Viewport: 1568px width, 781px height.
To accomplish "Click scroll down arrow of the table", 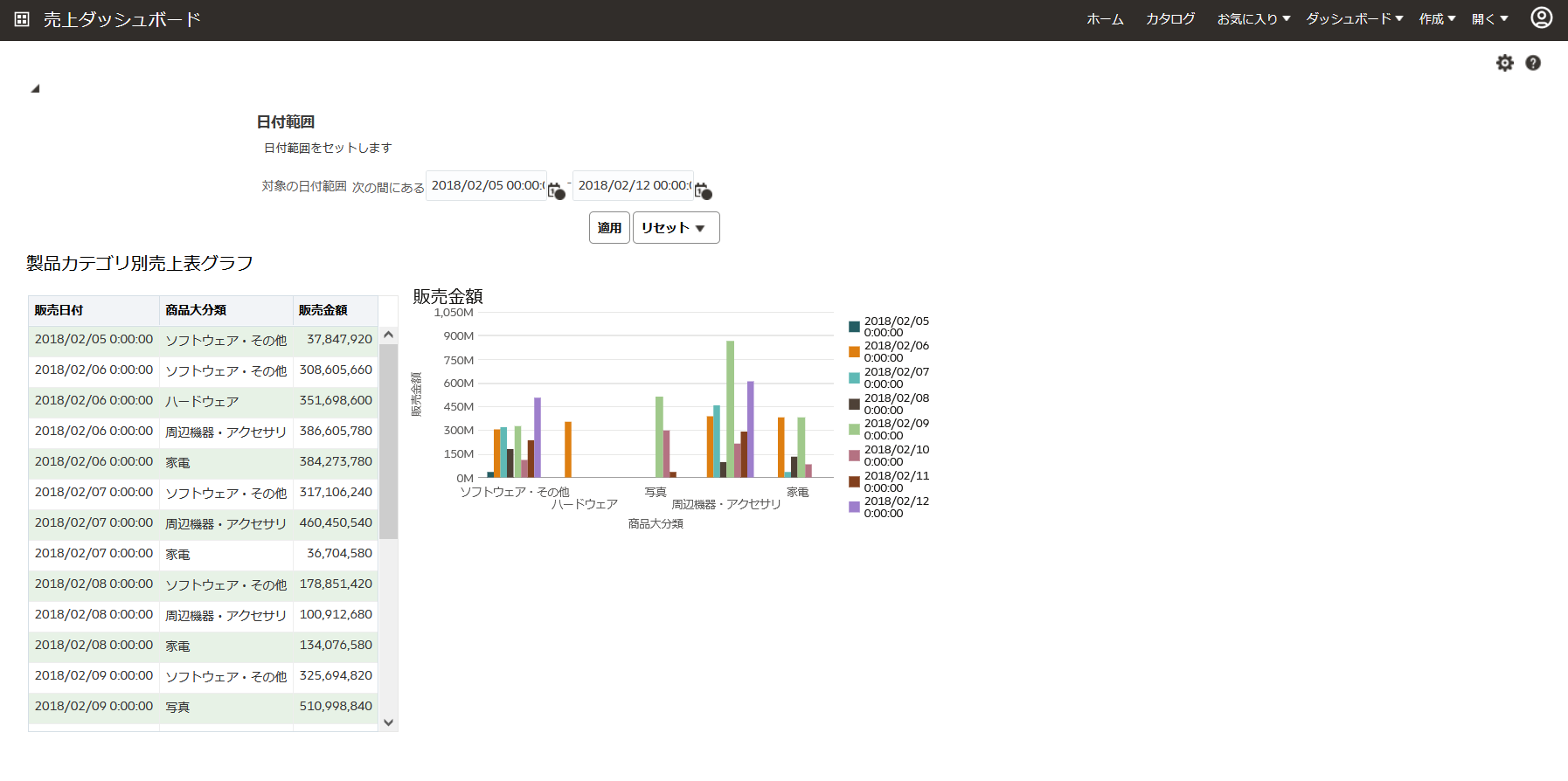I will pyautogui.click(x=389, y=722).
